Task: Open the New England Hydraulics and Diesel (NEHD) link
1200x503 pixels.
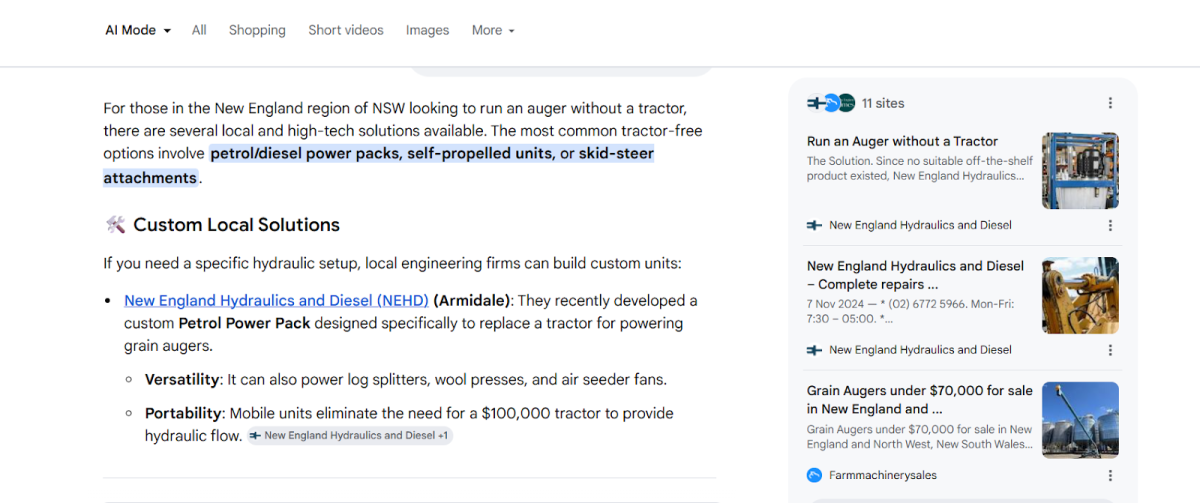Action: point(276,300)
